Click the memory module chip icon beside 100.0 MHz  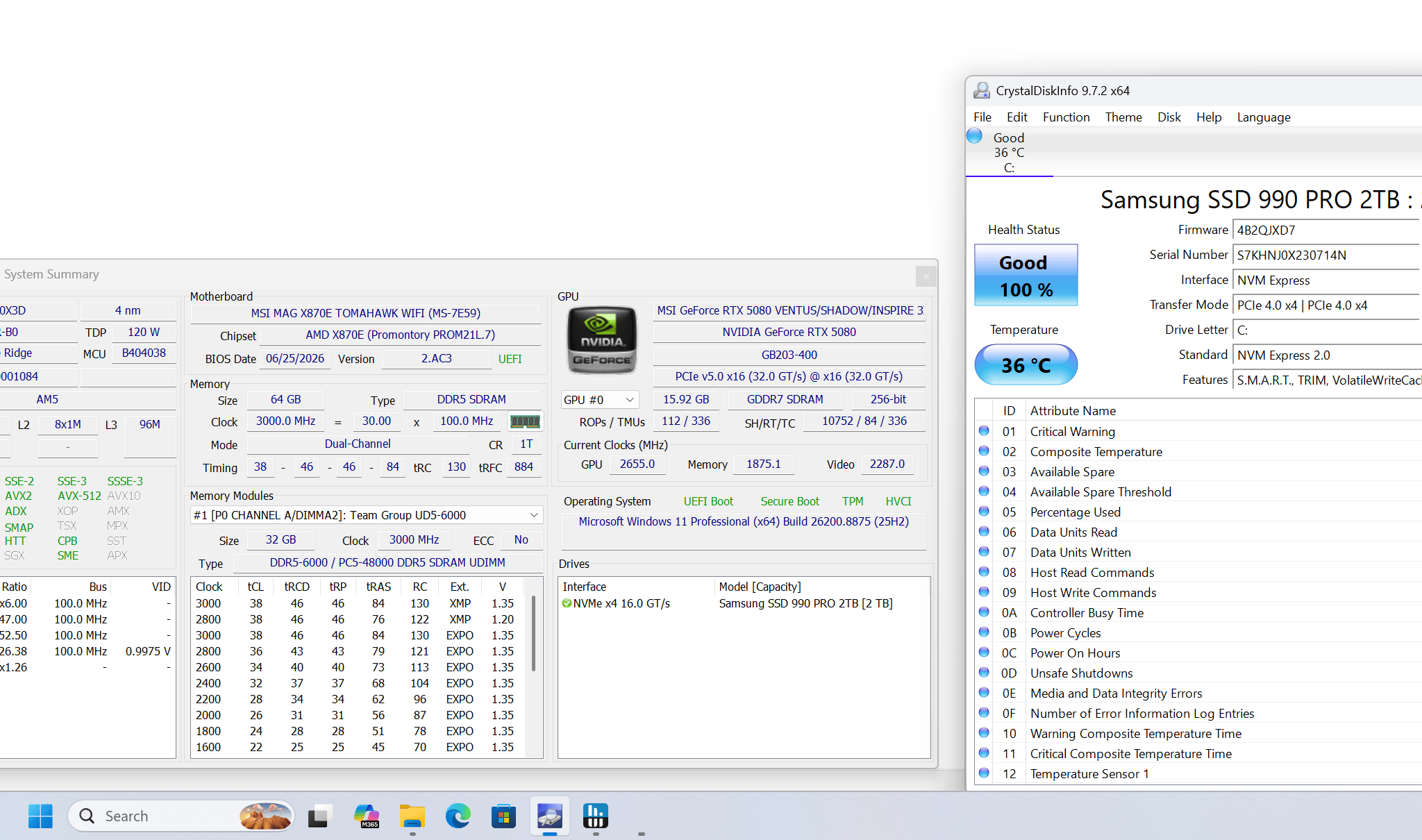coord(525,421)
